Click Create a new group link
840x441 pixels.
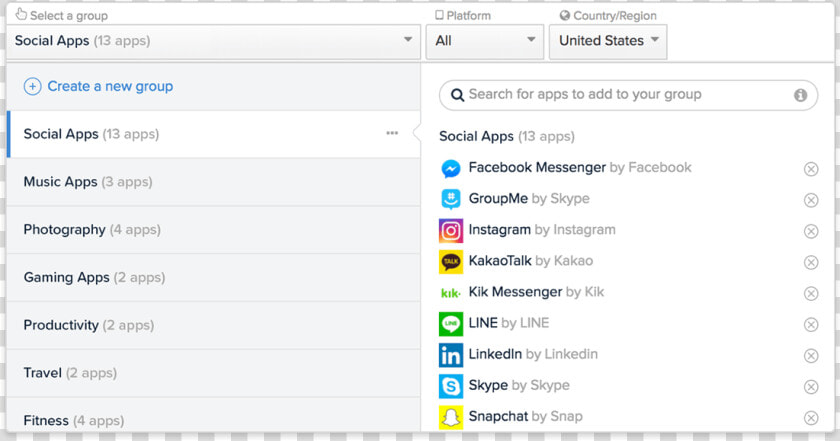pos(110,86)
